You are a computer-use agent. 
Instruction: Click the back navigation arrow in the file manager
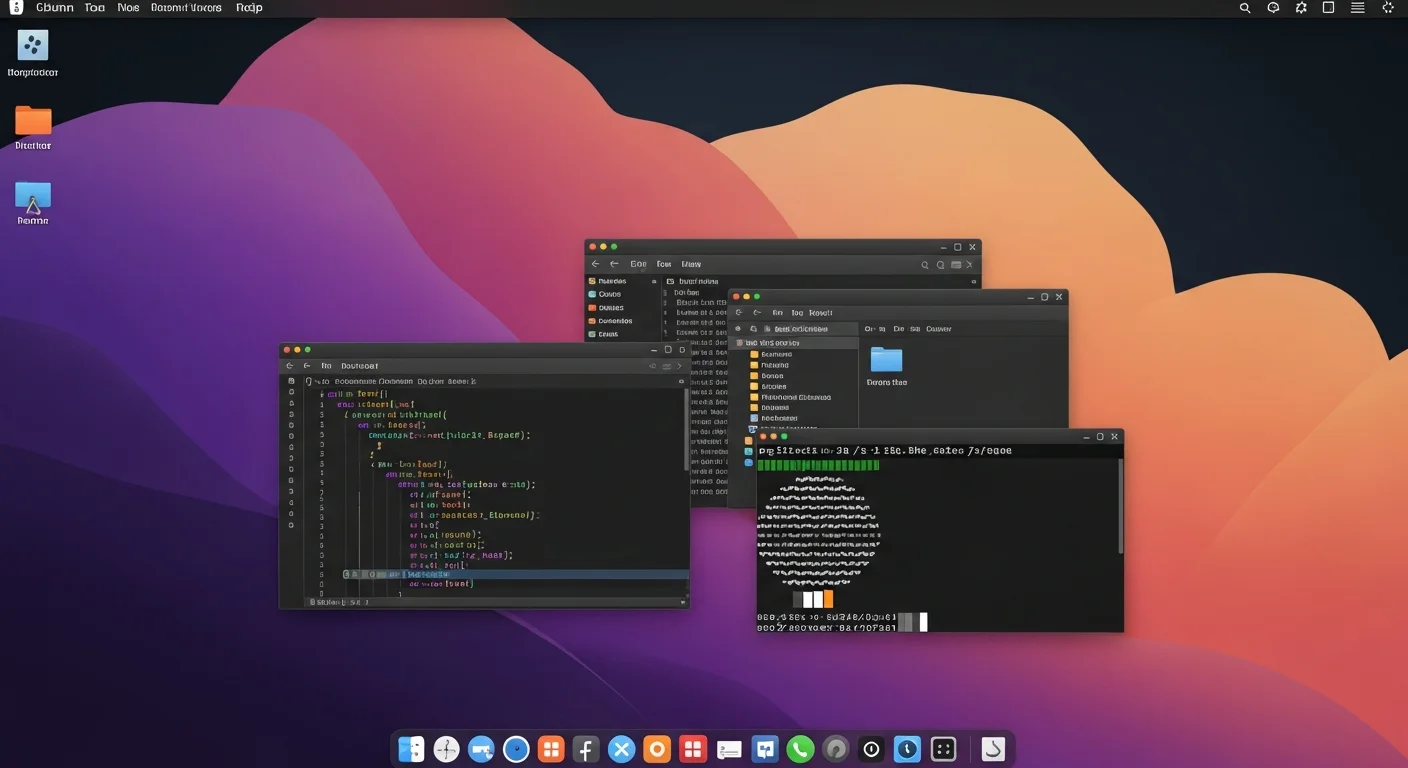click(597, 263)
